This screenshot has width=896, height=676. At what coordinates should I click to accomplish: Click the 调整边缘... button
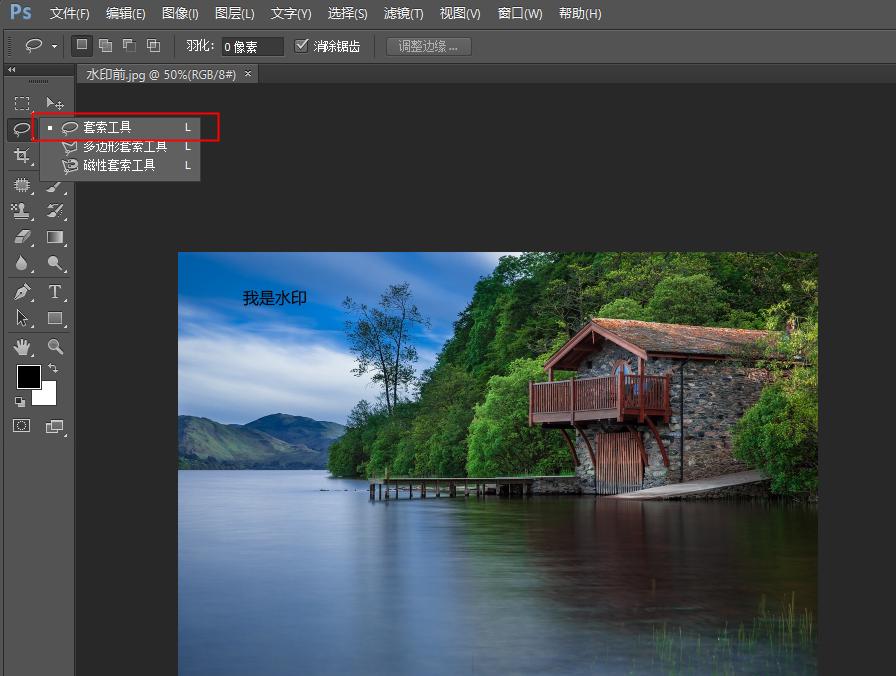point(428,46)
